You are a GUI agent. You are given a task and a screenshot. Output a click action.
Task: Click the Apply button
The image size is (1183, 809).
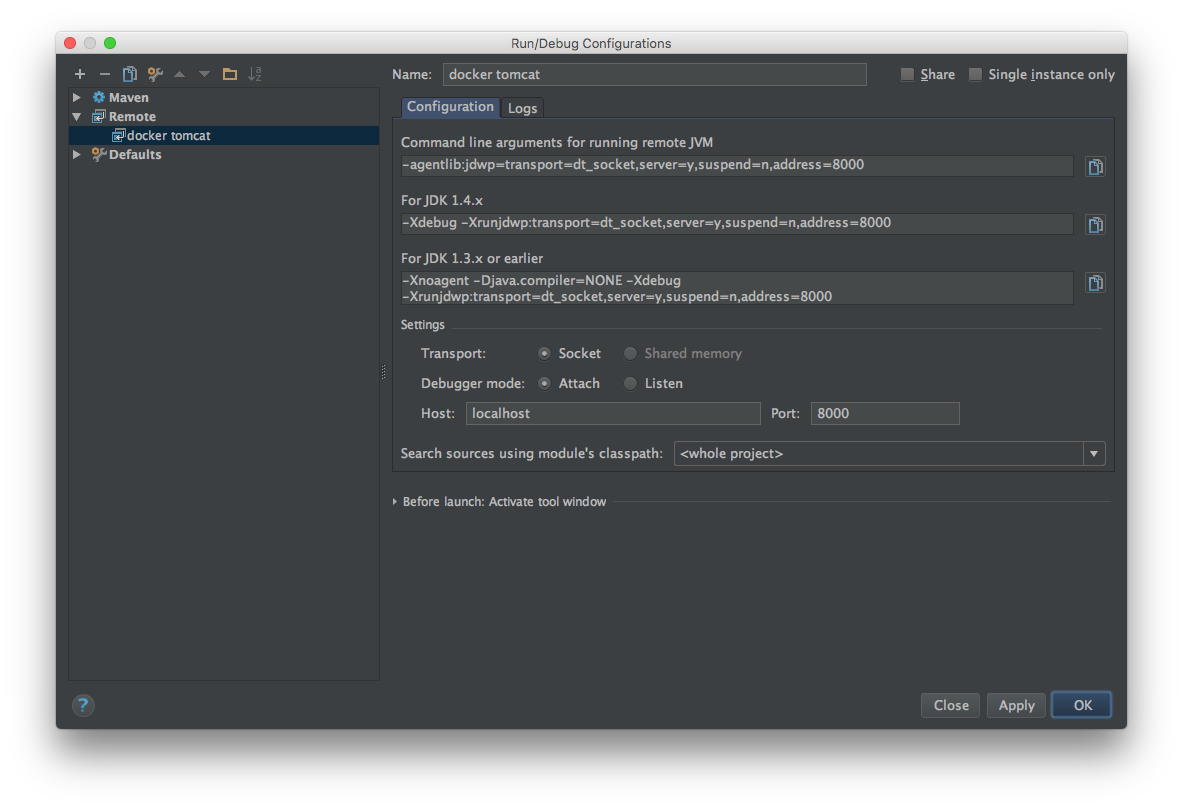(x=1016, y=705)
